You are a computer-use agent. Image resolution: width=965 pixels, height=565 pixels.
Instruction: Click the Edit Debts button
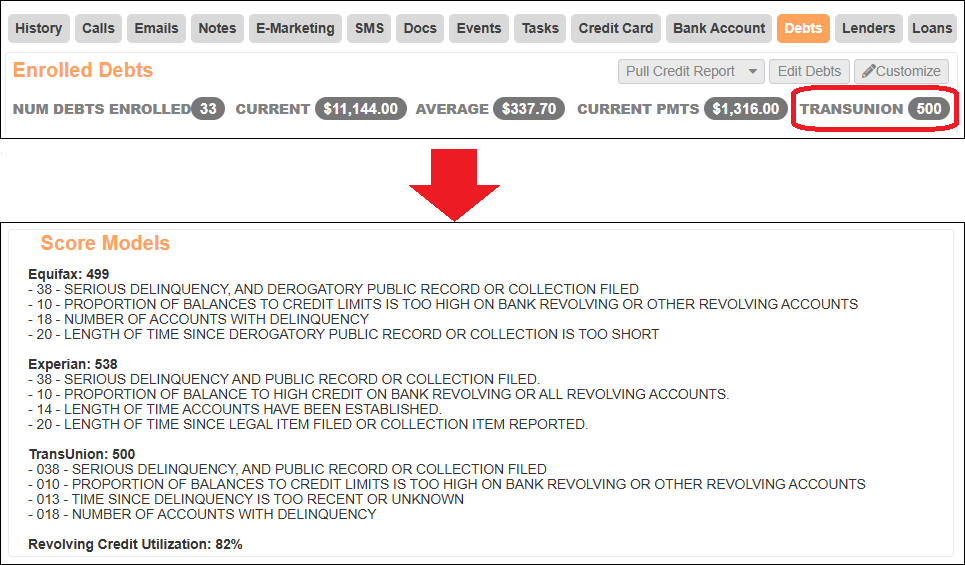point(809,71)
